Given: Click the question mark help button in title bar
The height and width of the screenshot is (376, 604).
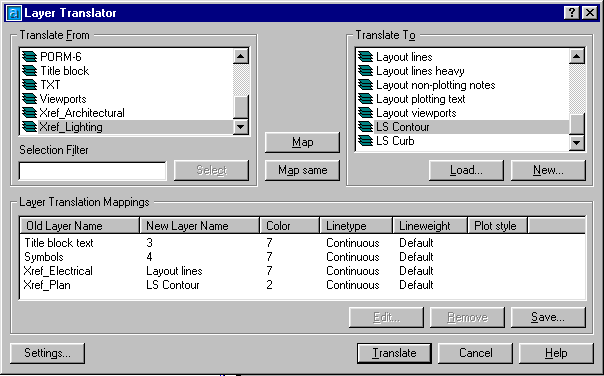Looking at the screenshot, I should [x=572, y=13].
